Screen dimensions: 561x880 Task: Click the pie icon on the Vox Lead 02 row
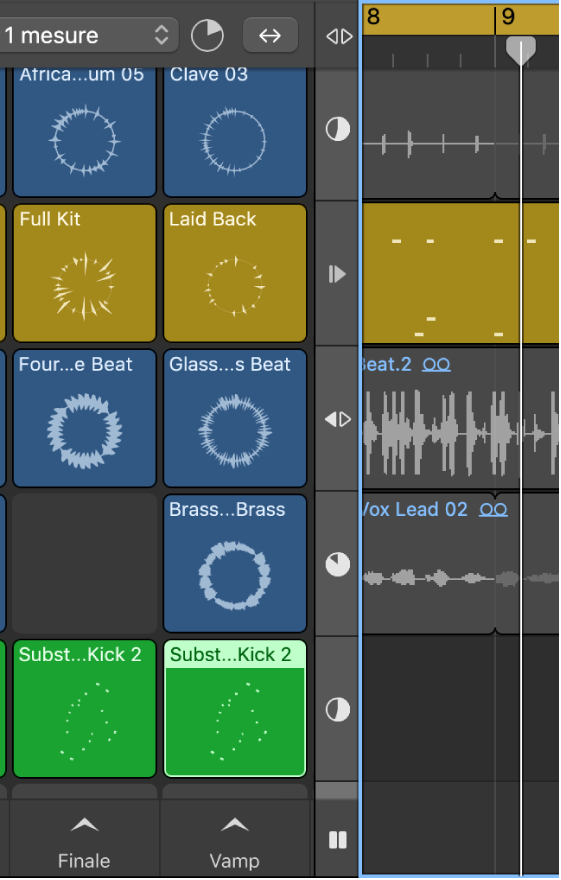tap(338, 565)
